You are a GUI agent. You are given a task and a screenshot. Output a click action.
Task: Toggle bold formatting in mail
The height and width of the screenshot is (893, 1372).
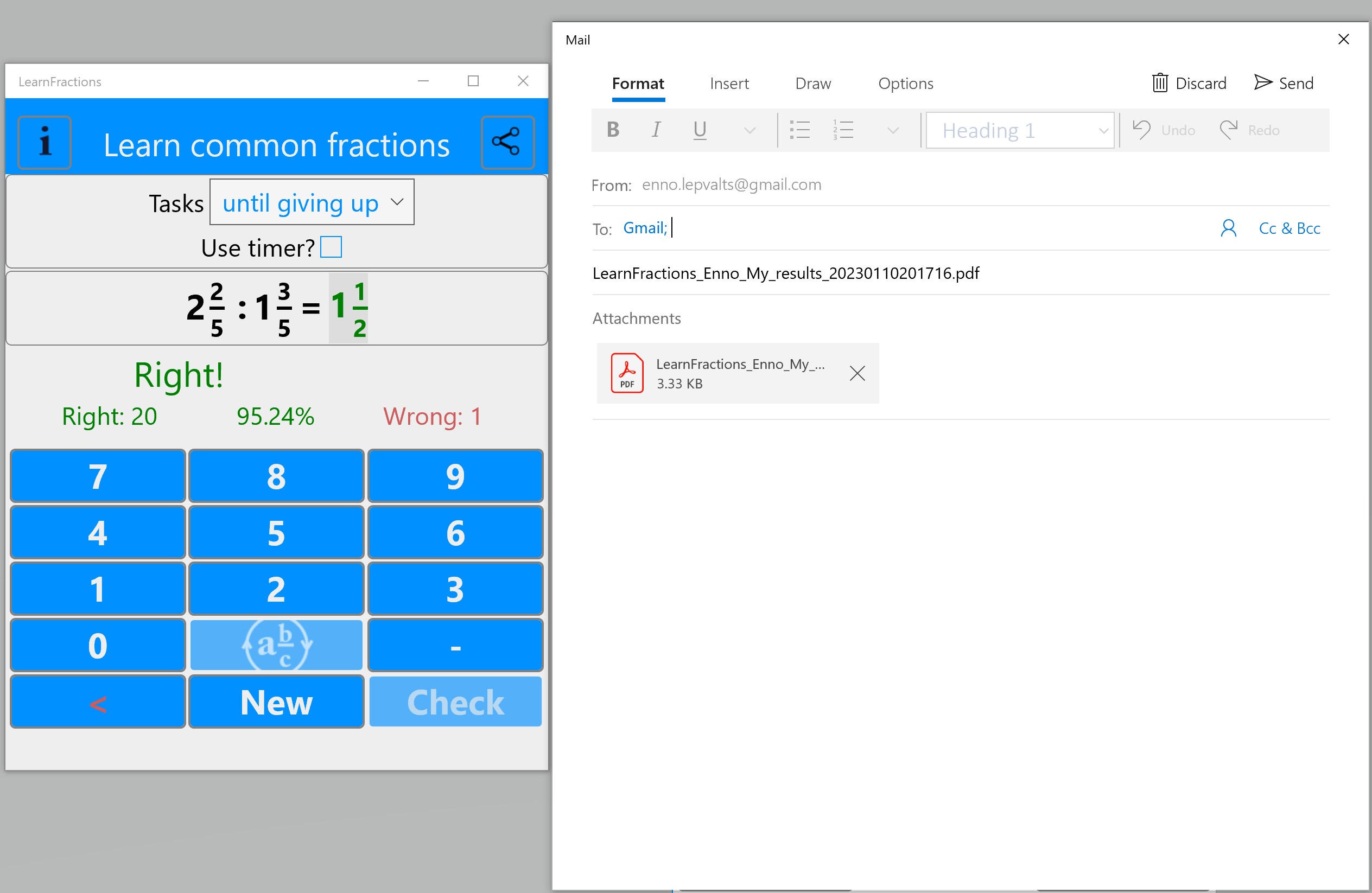click(613, 130)
